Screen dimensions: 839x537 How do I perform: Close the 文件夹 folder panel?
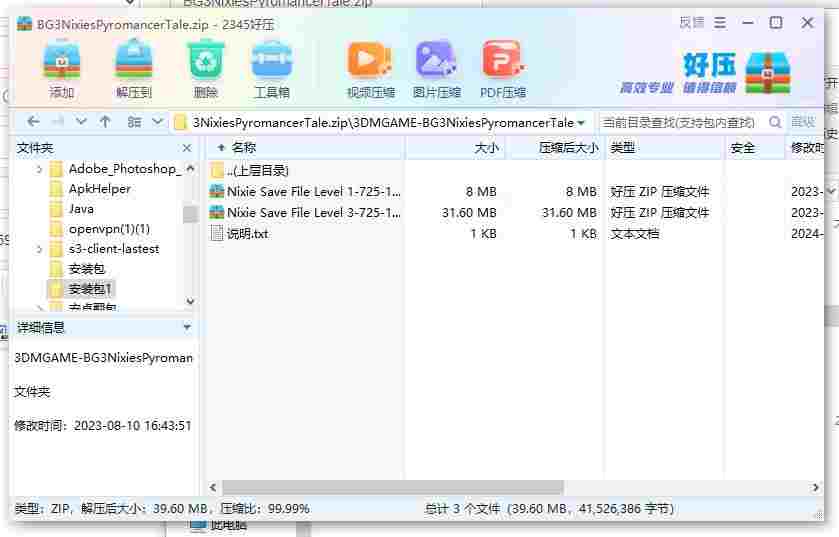click(187, 148)
